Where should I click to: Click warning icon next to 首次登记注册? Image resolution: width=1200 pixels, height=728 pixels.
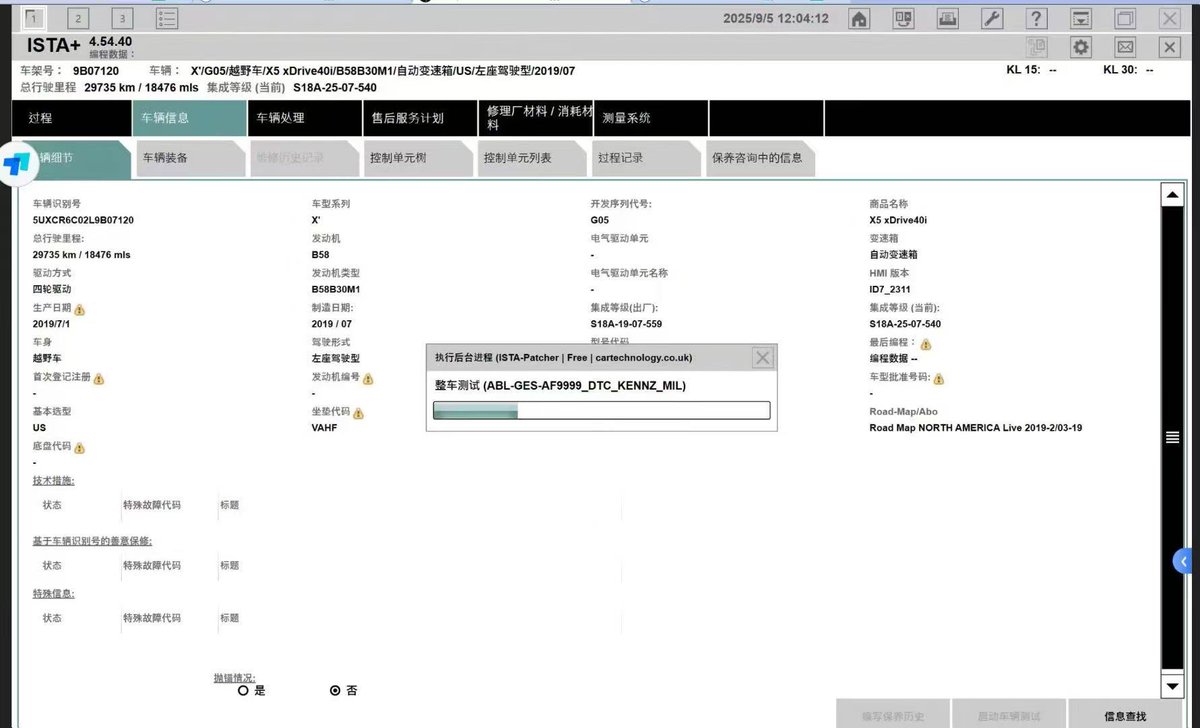(x=99, y=379)
